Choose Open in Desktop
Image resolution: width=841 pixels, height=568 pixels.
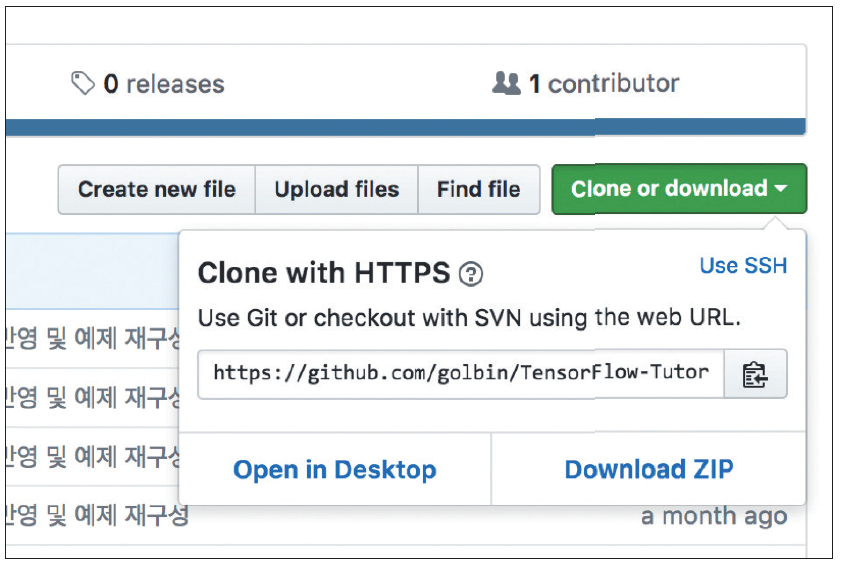tap(335, 469)
